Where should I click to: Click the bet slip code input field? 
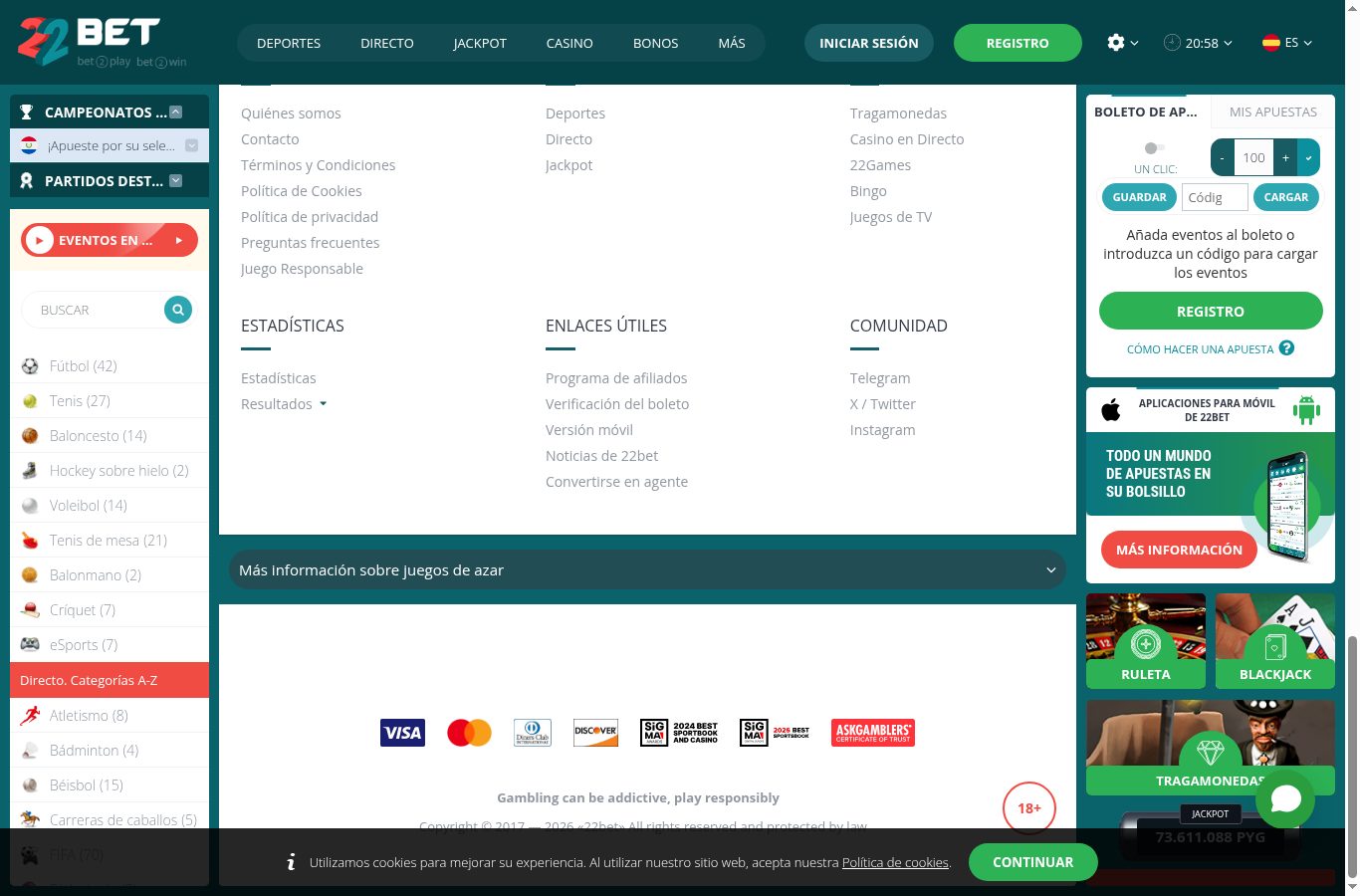coord(1215,197)
